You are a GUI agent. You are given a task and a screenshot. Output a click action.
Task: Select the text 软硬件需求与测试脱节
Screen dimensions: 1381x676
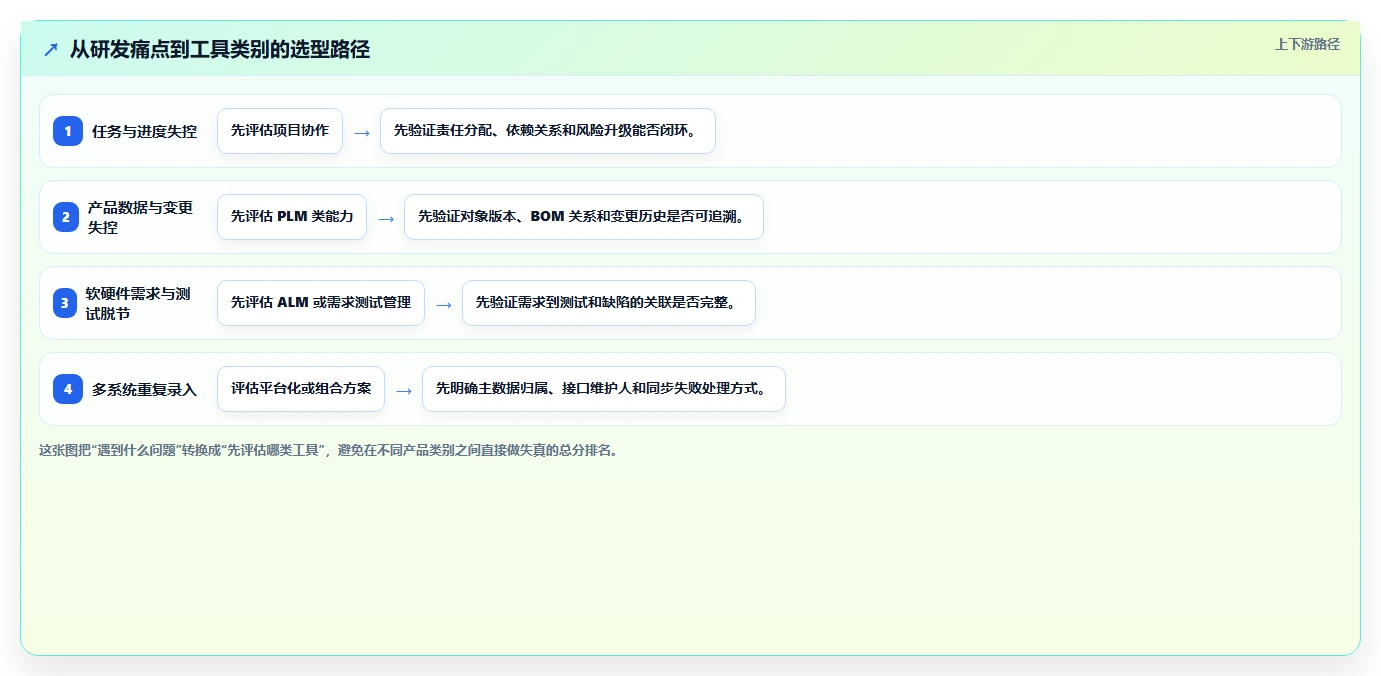coord(138,303)
